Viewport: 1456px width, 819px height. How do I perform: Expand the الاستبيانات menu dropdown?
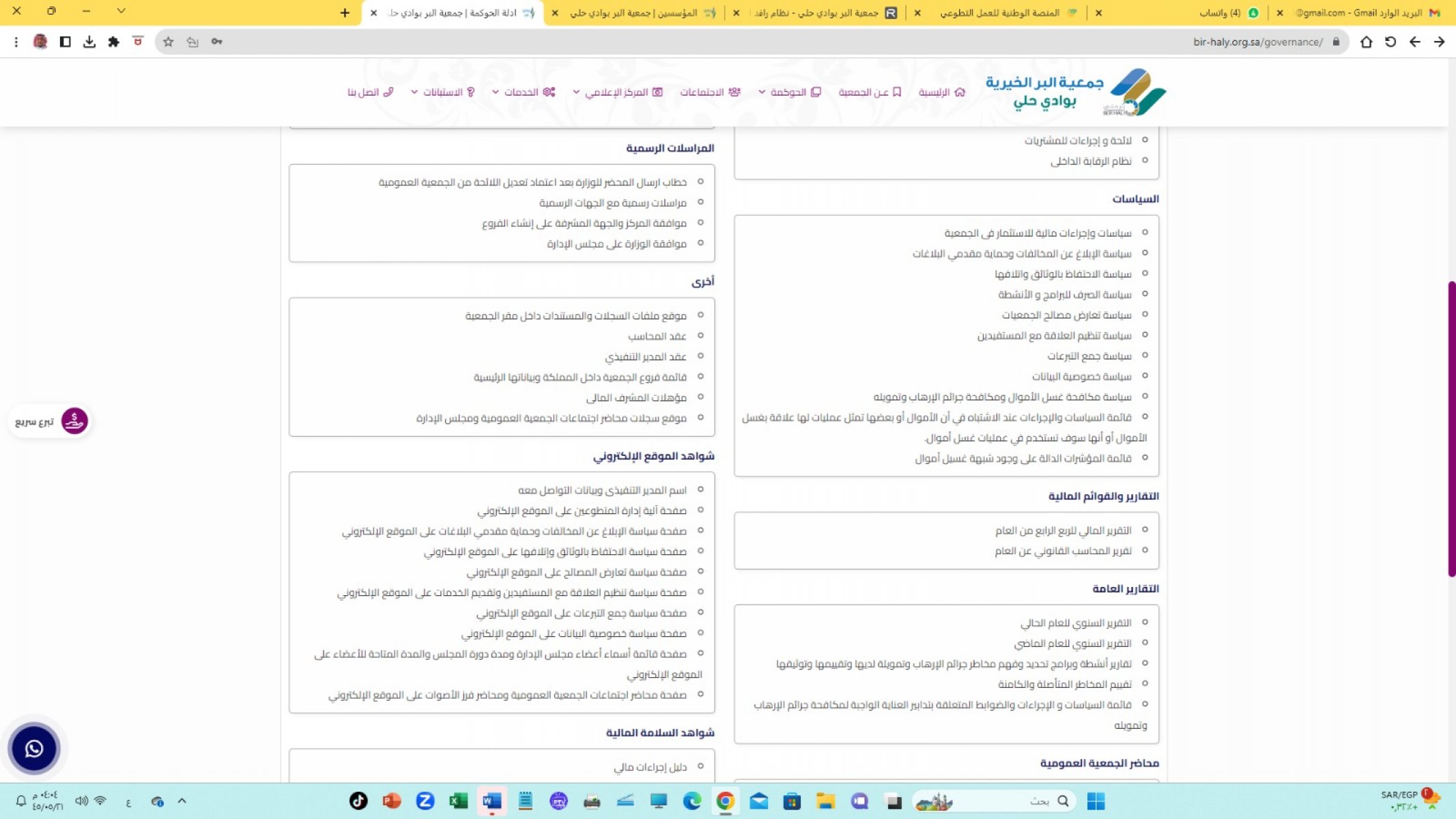[x=442, y=92]
